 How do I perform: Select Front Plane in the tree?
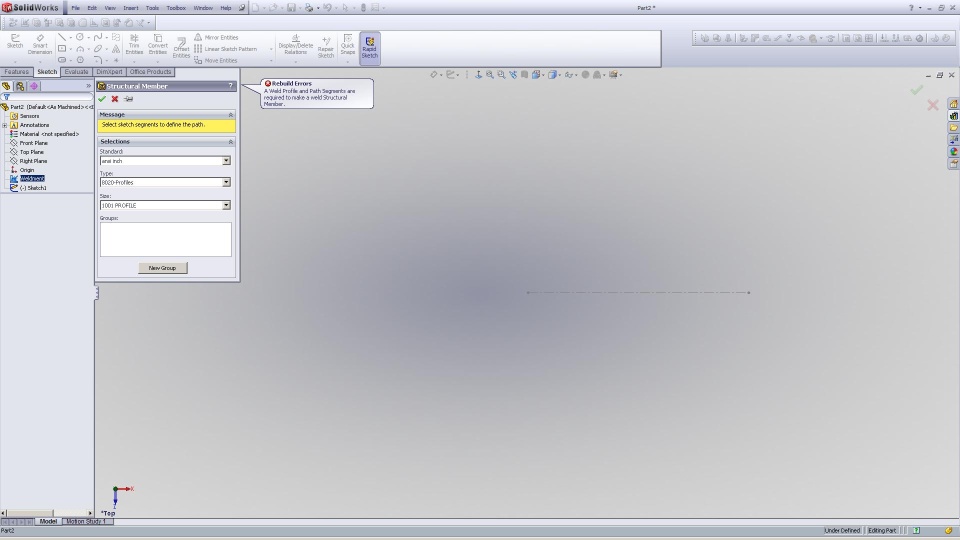33,143
